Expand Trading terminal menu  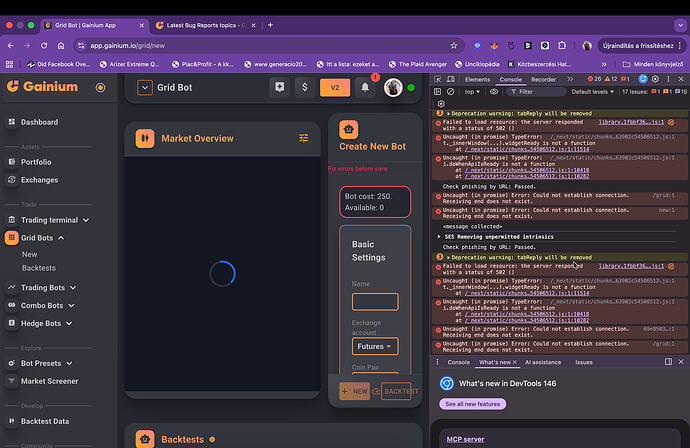pyautogui.click(x=86, y=220)
